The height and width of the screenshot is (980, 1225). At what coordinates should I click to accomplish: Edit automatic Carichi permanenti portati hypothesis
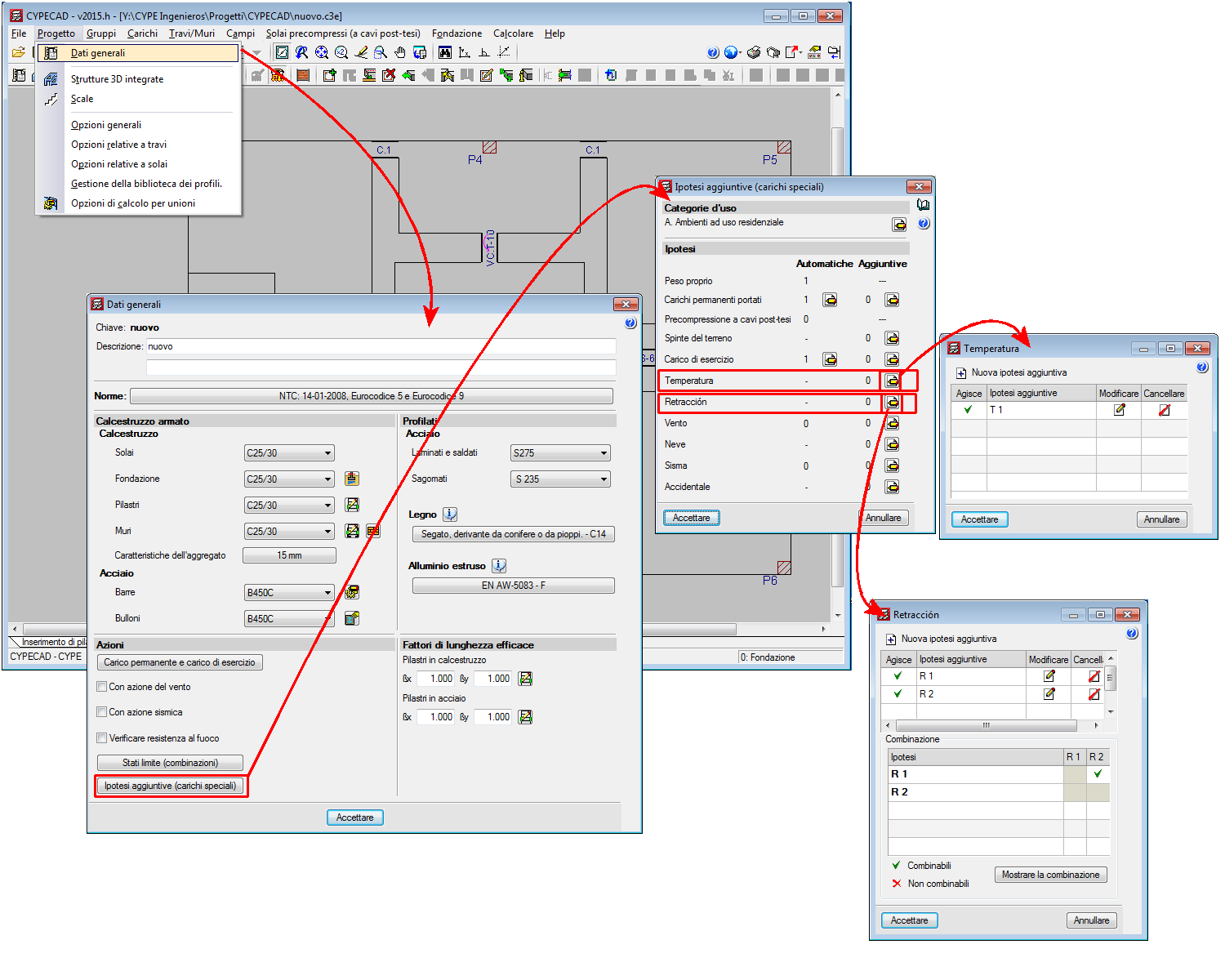830,300
